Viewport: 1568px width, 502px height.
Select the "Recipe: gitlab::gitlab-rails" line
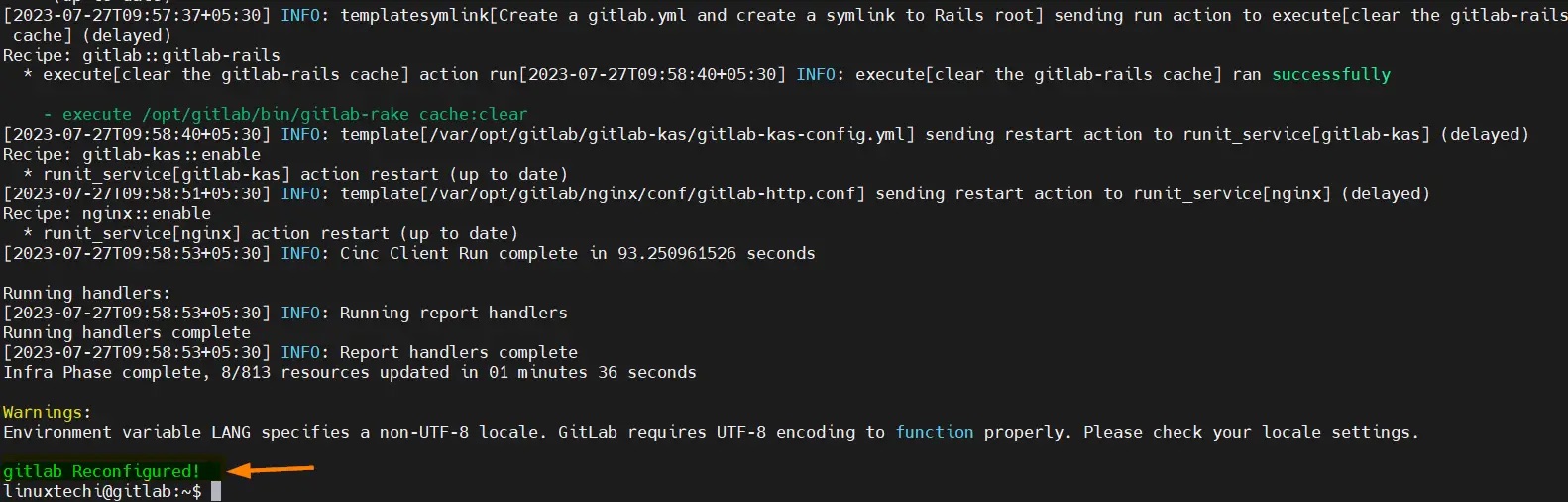tap(142, 55)
